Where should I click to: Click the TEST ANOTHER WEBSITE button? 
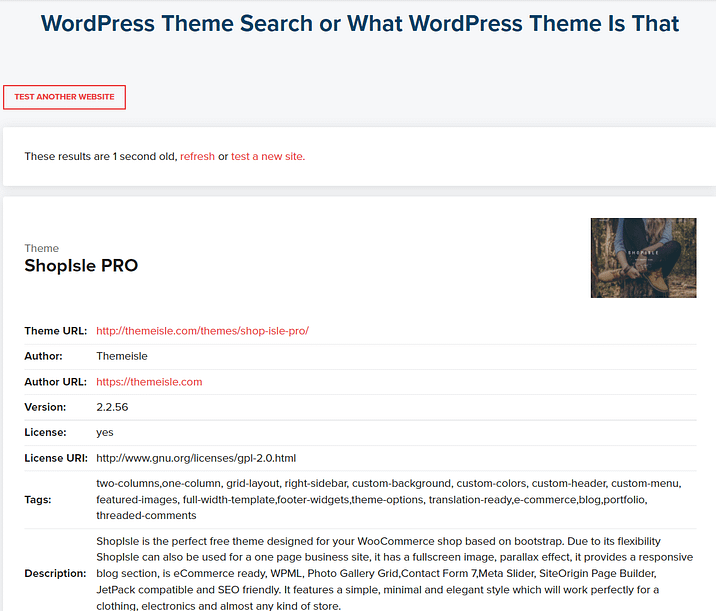[64, 97]
